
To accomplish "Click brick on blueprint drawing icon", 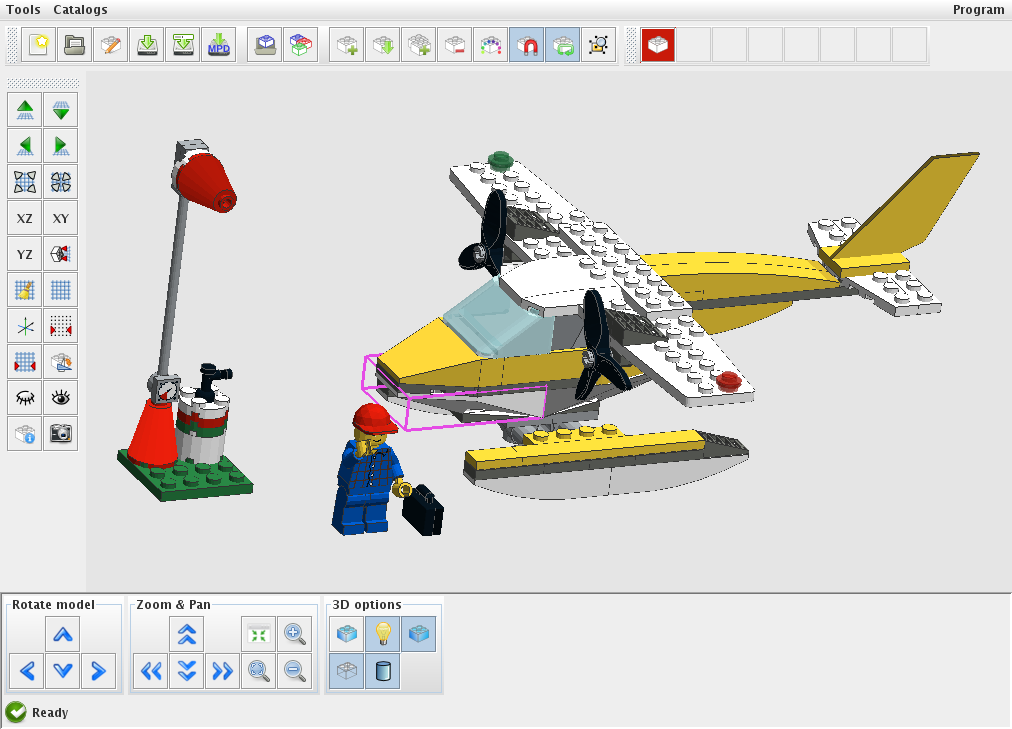I will 61,362.
